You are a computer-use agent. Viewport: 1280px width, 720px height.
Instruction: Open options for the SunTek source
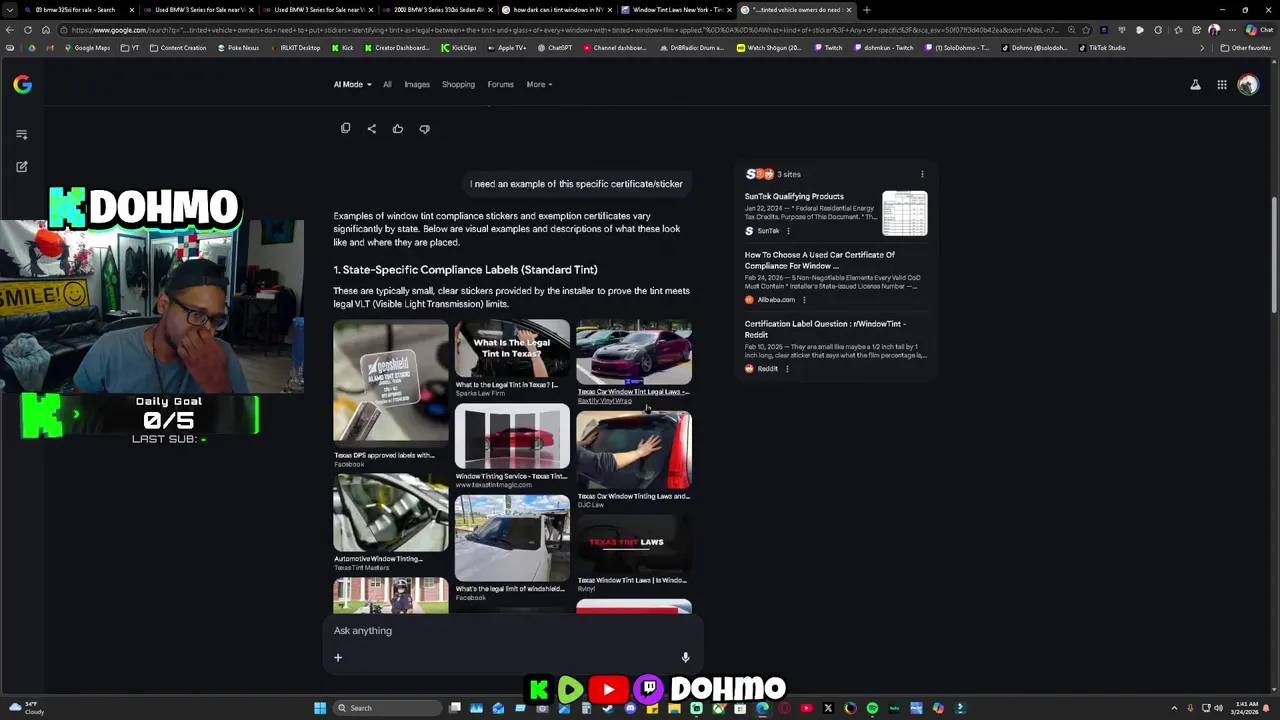(x=788, y=231)
